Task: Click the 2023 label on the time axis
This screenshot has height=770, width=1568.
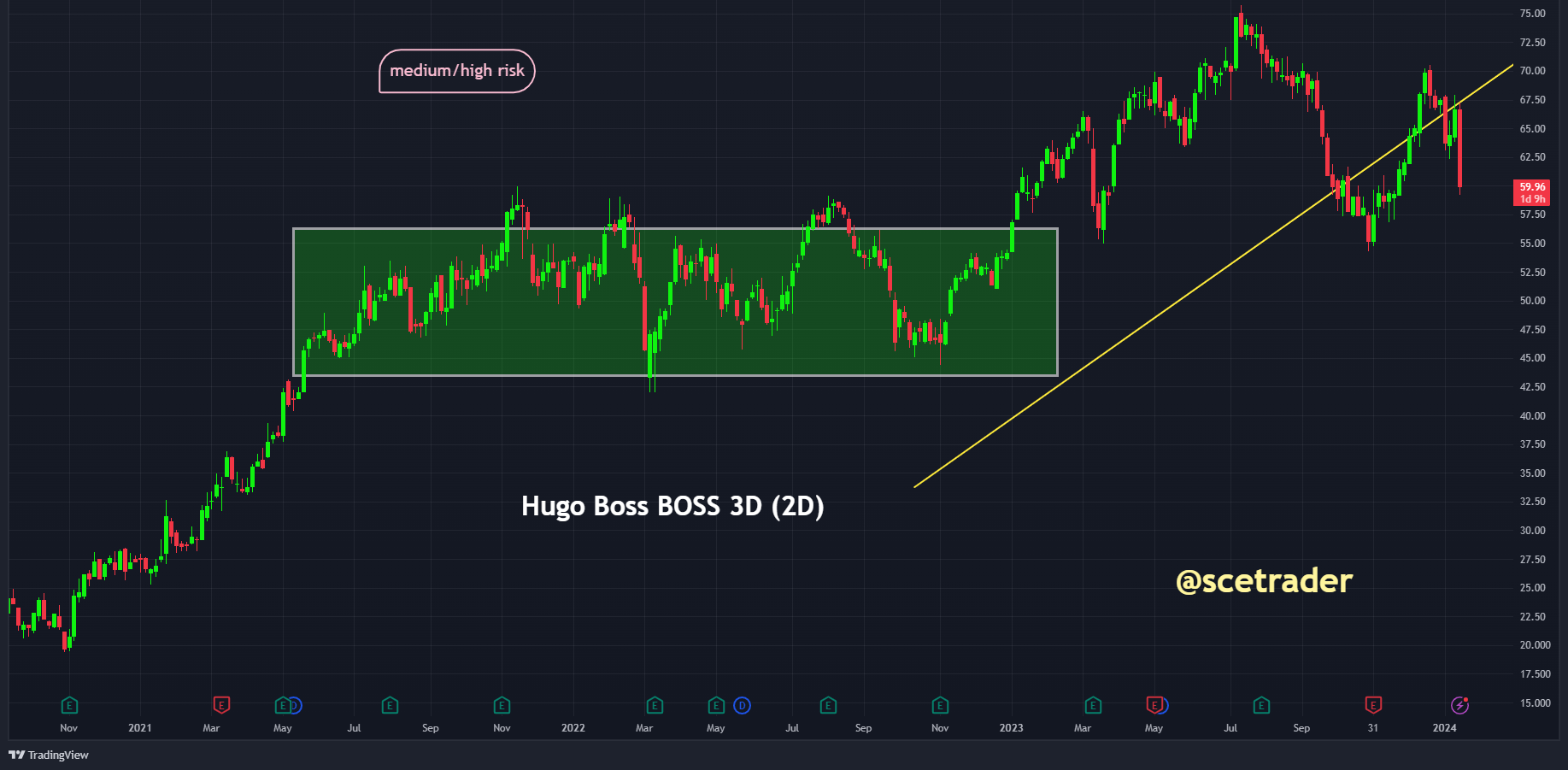Action: (x=1012, y=728)
